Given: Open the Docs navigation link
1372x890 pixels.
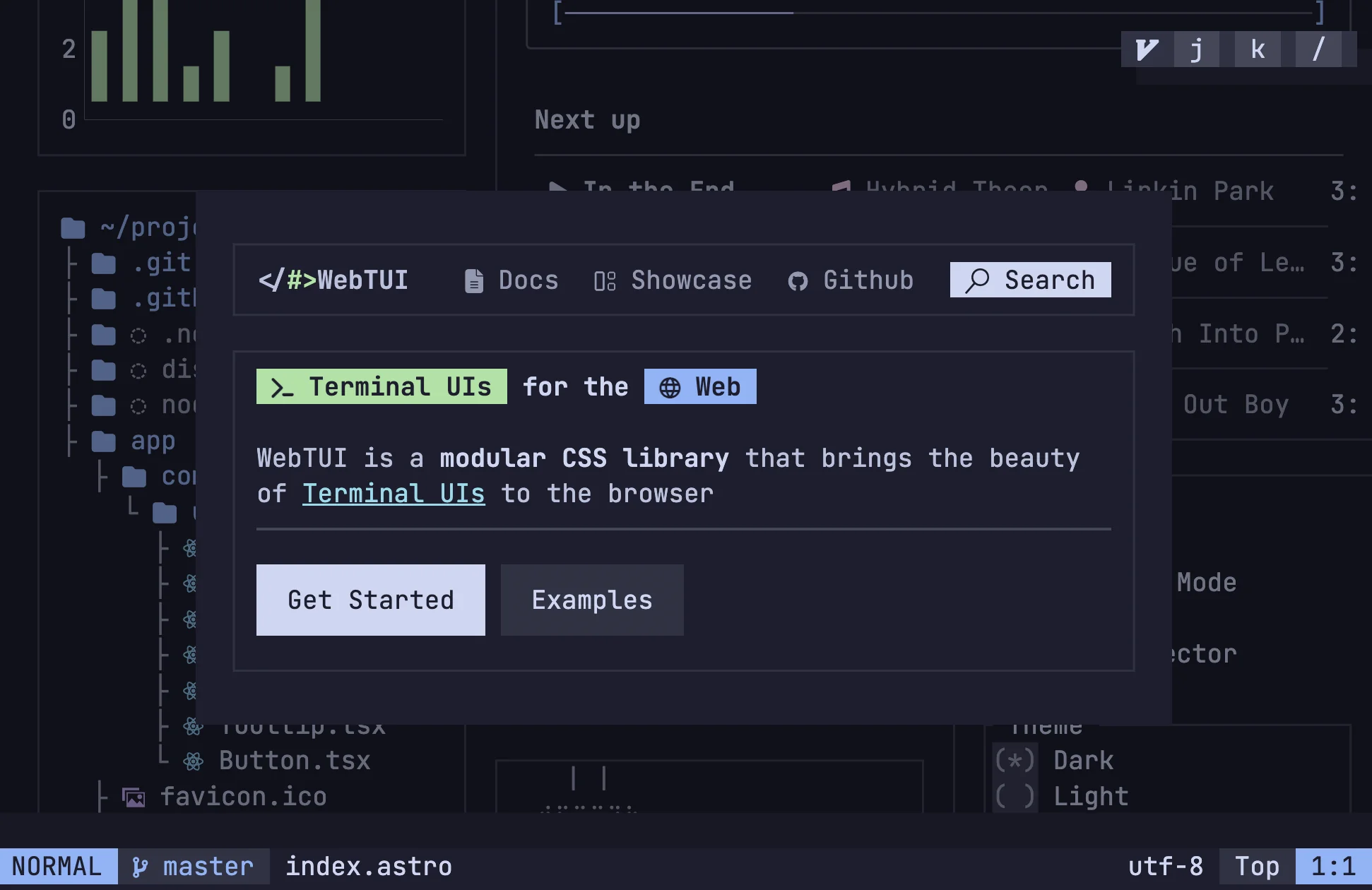Looking at the screenshot, I should pos(511,280).
